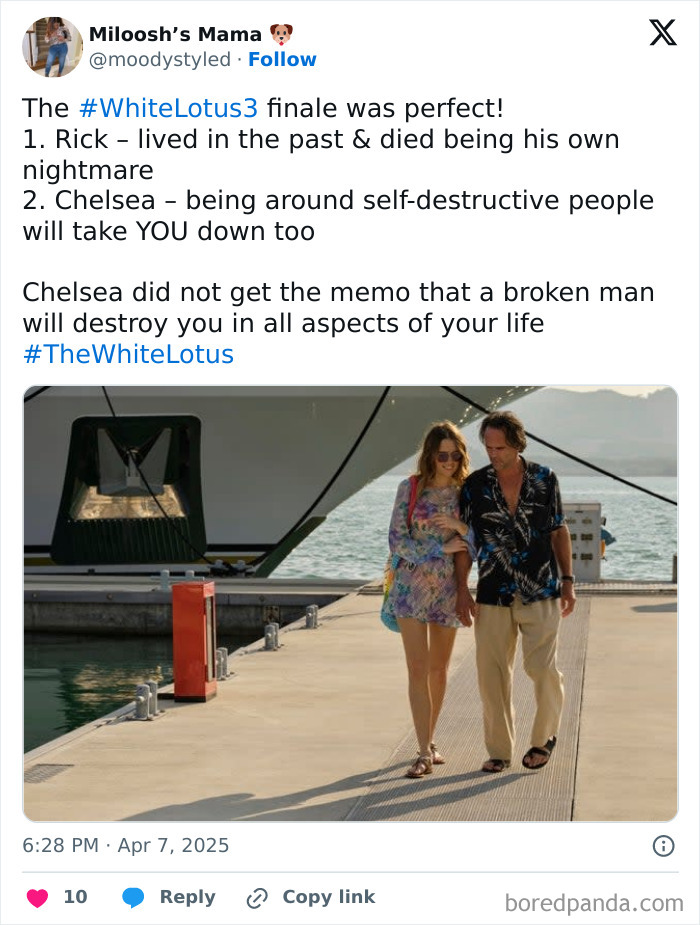The width and height of the screenshot is (700, 925).
Task: Follow @moodystyled using the Follow button
Action: pyautogui.click(x=282, y=59)
